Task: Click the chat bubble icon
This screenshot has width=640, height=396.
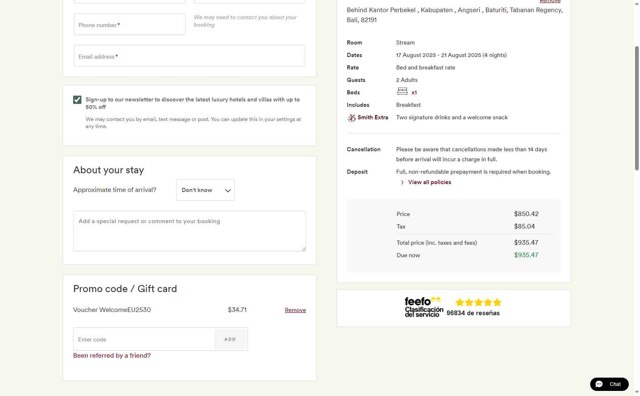Action: (599, 384)
